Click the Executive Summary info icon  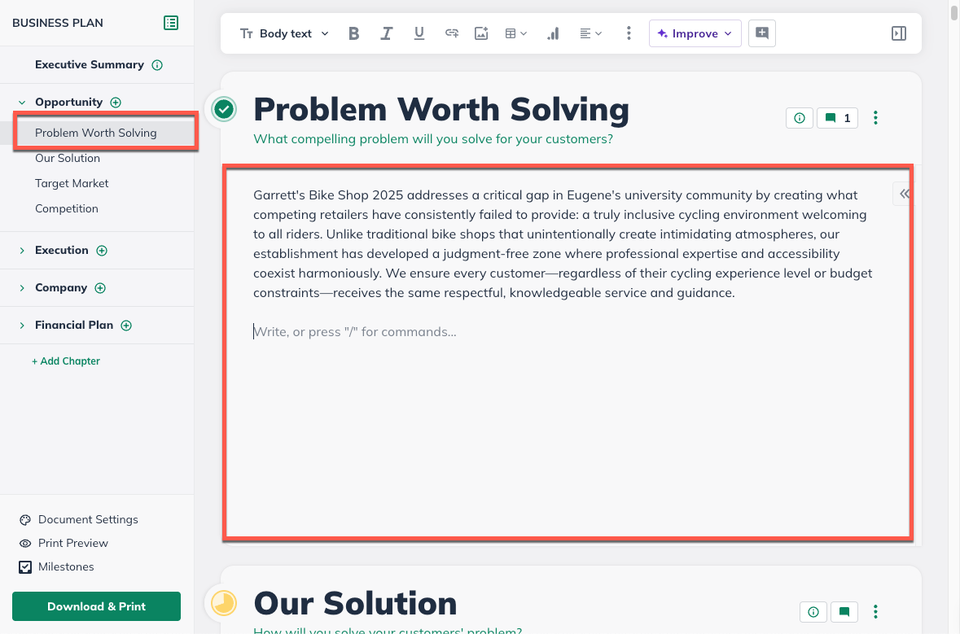pos(157,65)
